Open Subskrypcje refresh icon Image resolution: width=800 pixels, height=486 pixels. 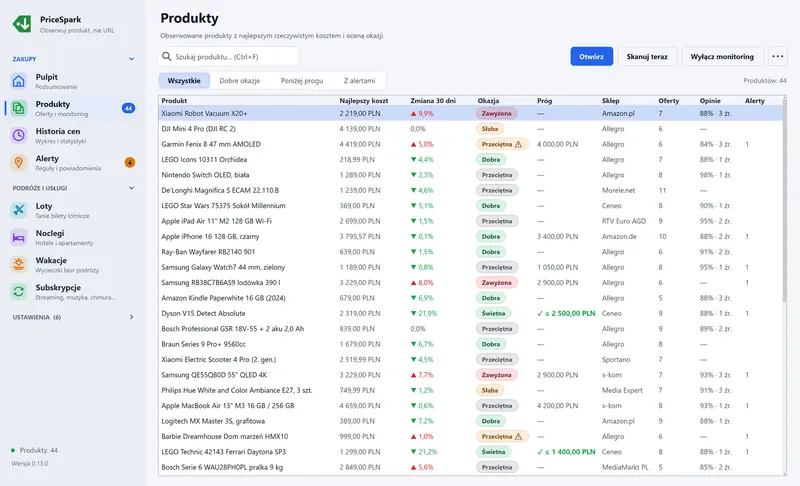(18, 291)
